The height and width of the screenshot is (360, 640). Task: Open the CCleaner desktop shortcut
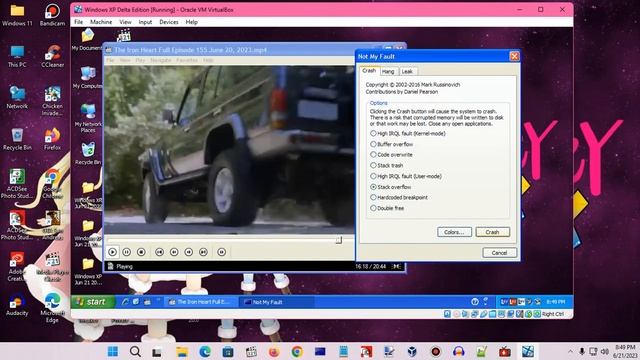(53, 56)
